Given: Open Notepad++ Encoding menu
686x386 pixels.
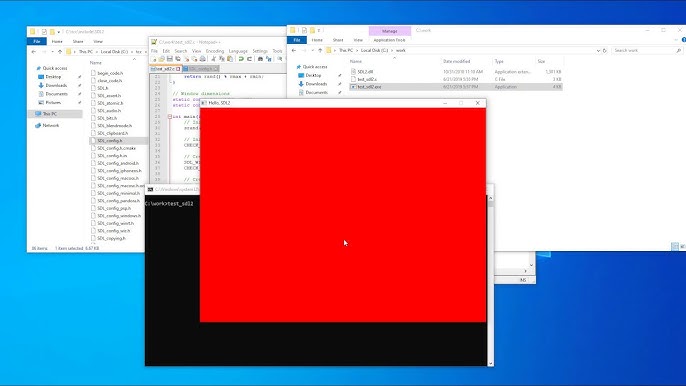Looking at the screenshot, I should tap(215, 51).
